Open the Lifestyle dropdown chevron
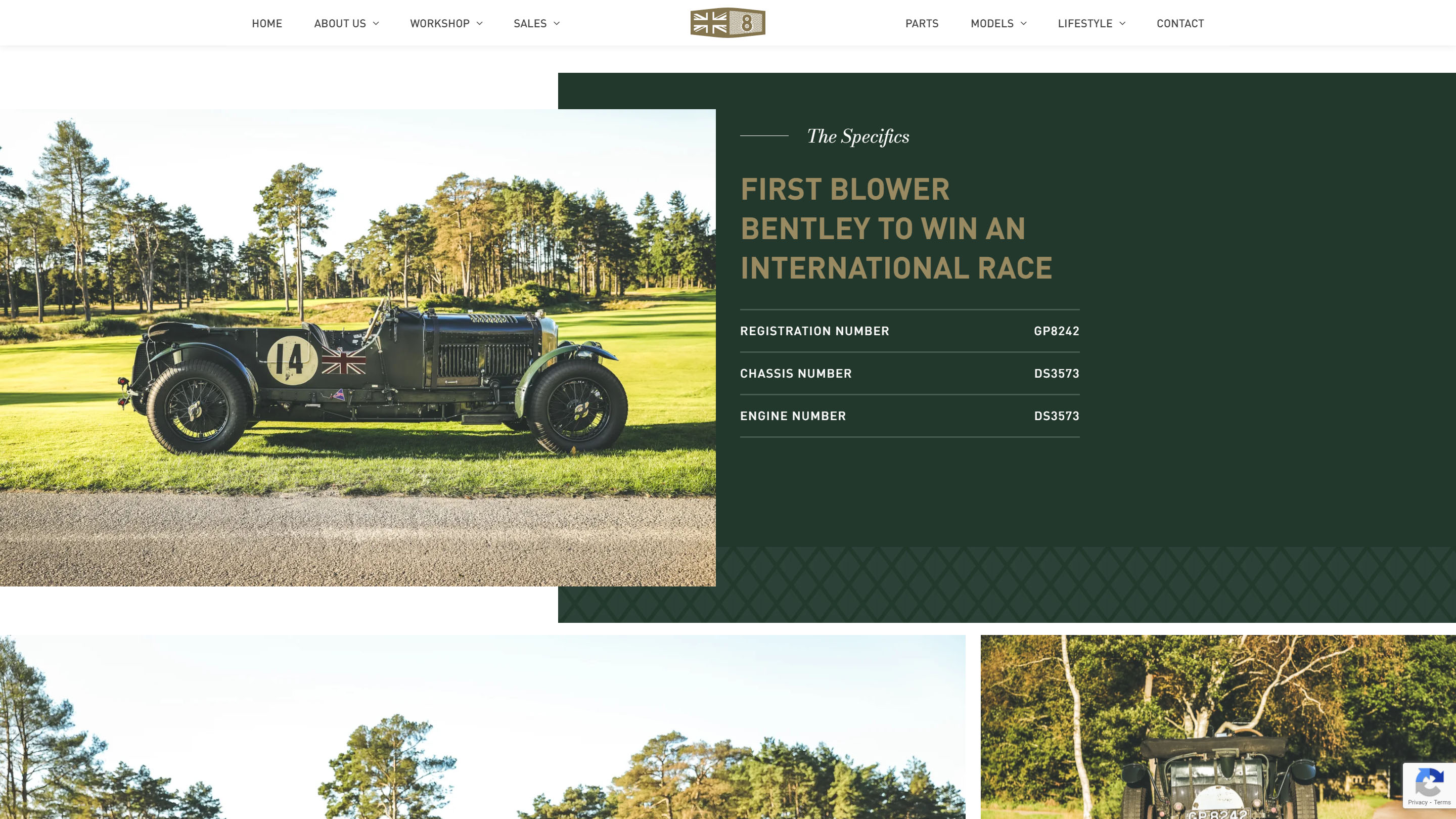The width and height of the screenshot is (1456, 819). [1122, 23]
